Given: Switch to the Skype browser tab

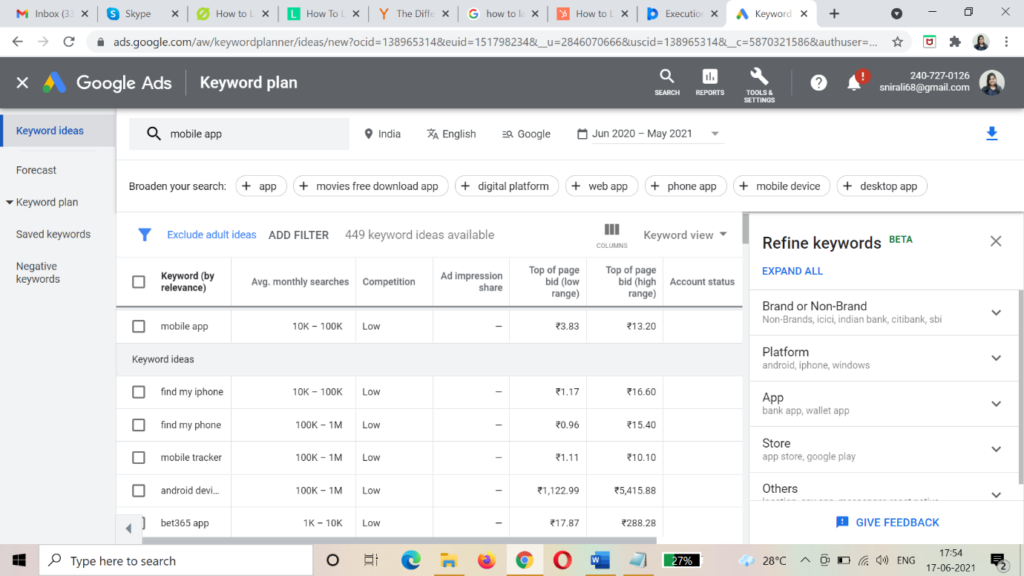Looking at the screenshot, I should [141, 14].
